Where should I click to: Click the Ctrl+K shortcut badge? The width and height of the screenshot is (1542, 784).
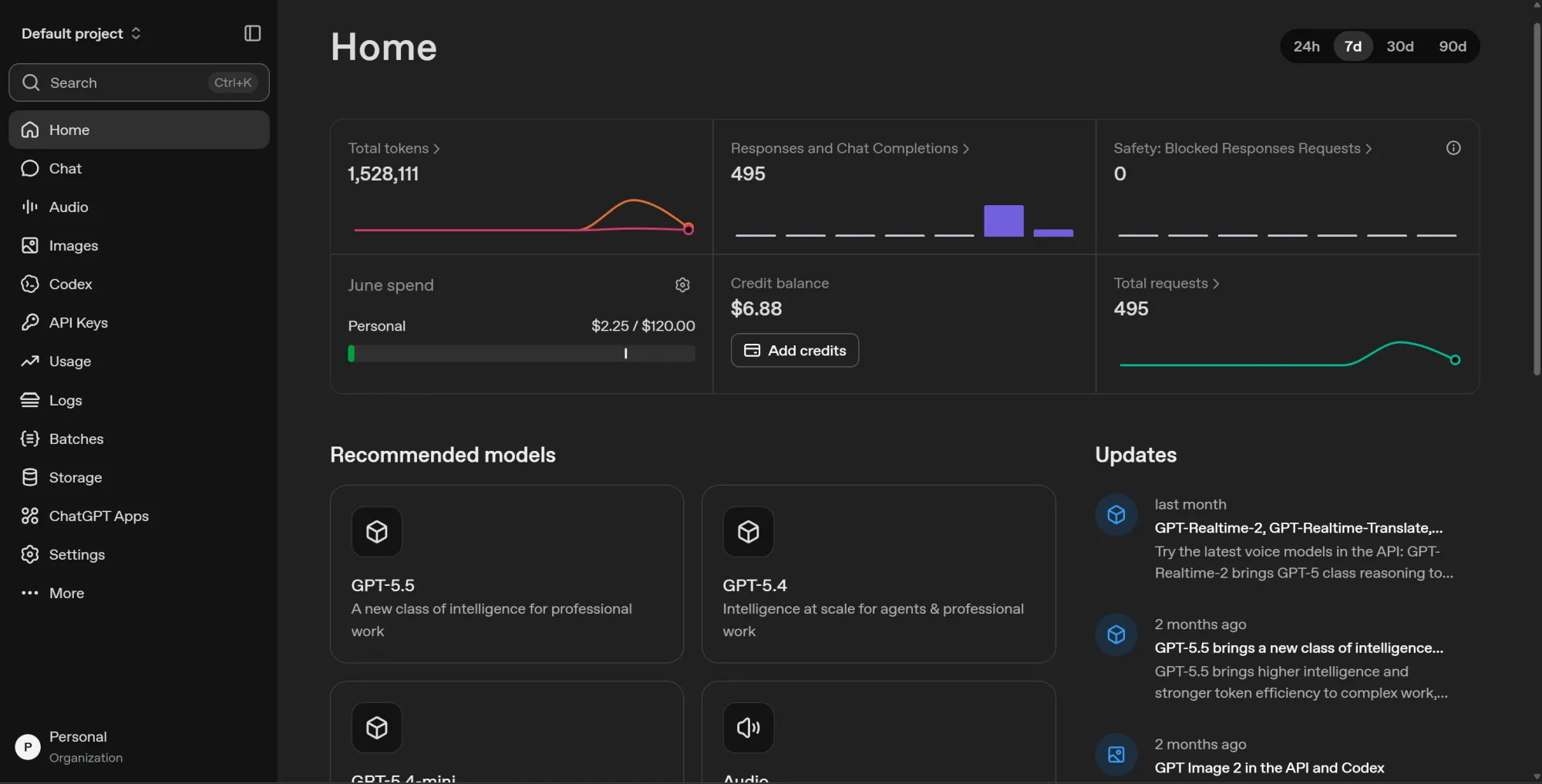pos(233,82)
